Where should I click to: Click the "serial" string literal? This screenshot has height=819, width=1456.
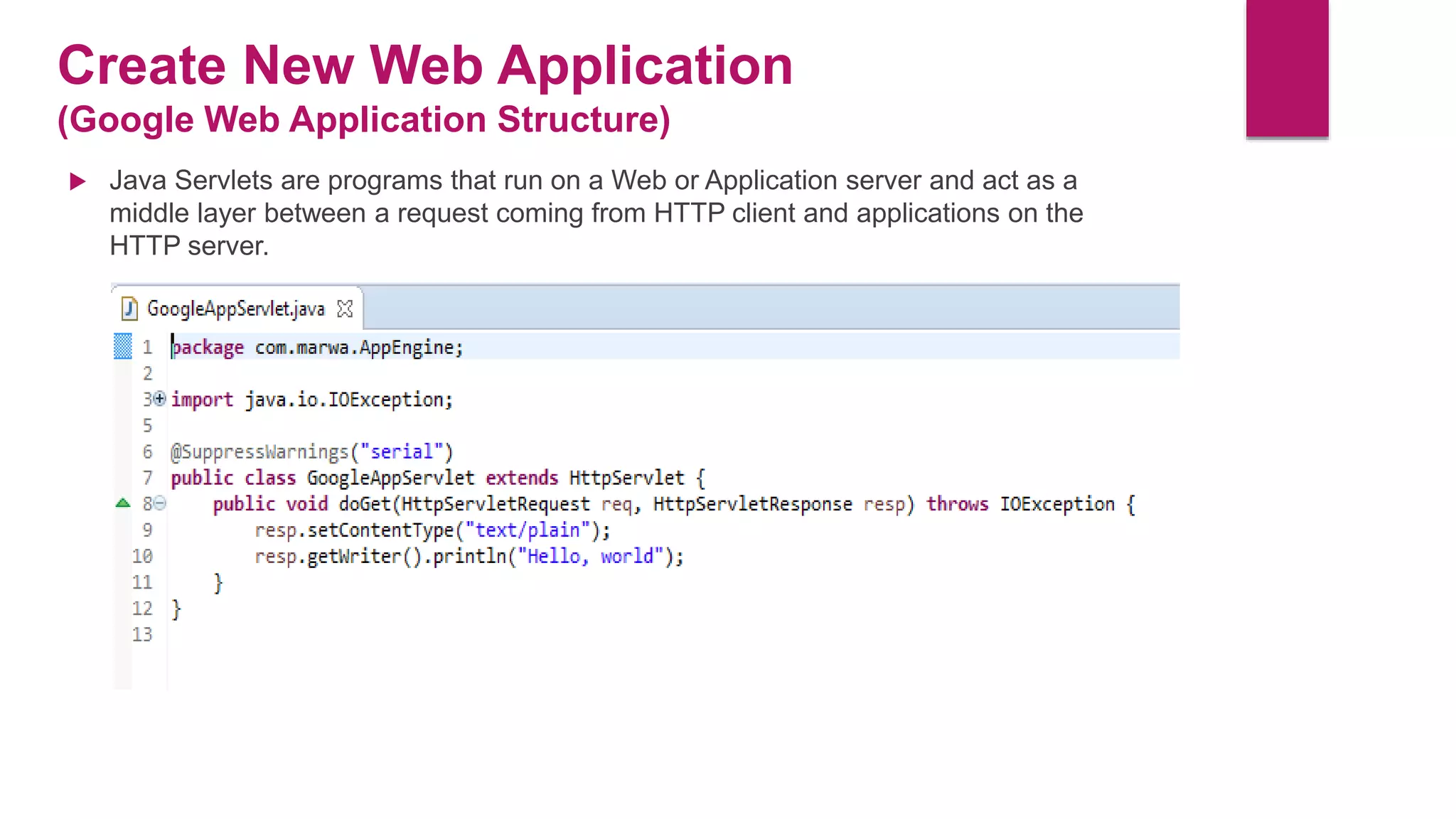pyautogui.click(x=402, y=451)
